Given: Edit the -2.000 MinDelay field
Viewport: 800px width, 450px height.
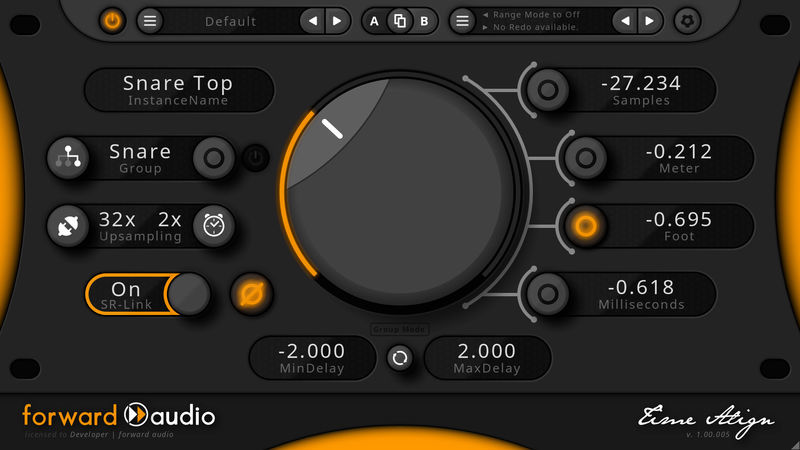Looking at the screenshot, I should click(312, 358).
